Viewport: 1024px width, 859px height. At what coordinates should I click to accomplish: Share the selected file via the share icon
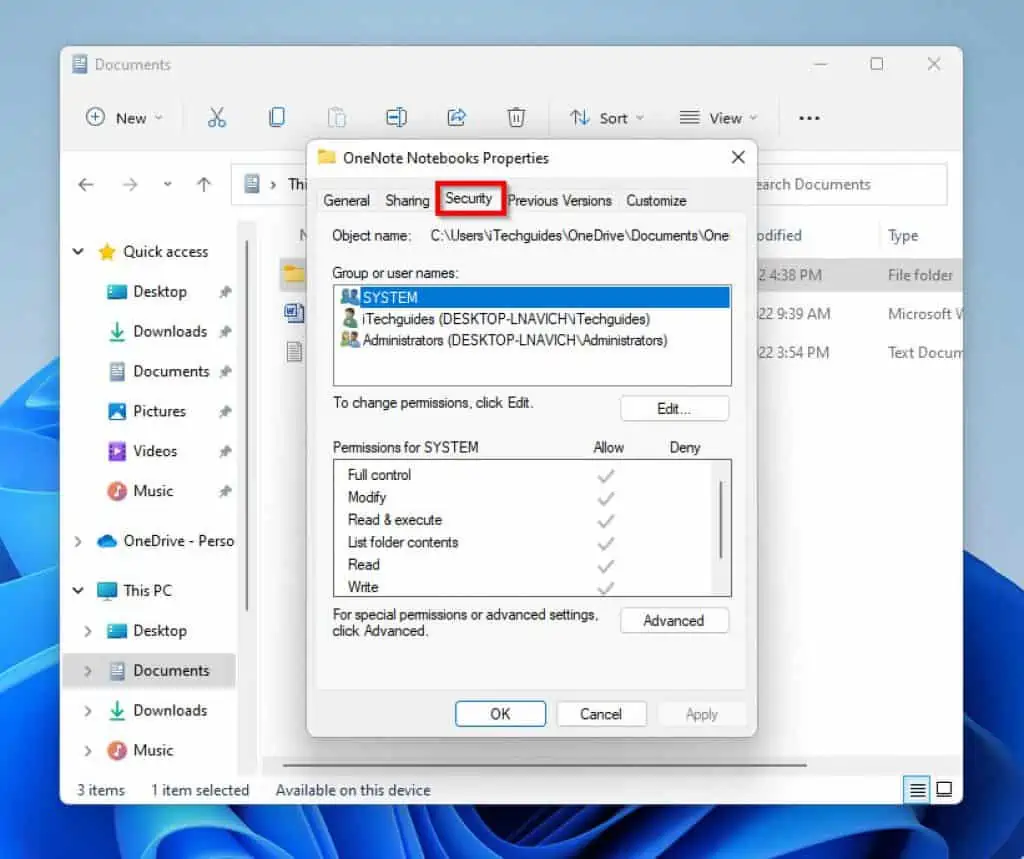(457, 117)
